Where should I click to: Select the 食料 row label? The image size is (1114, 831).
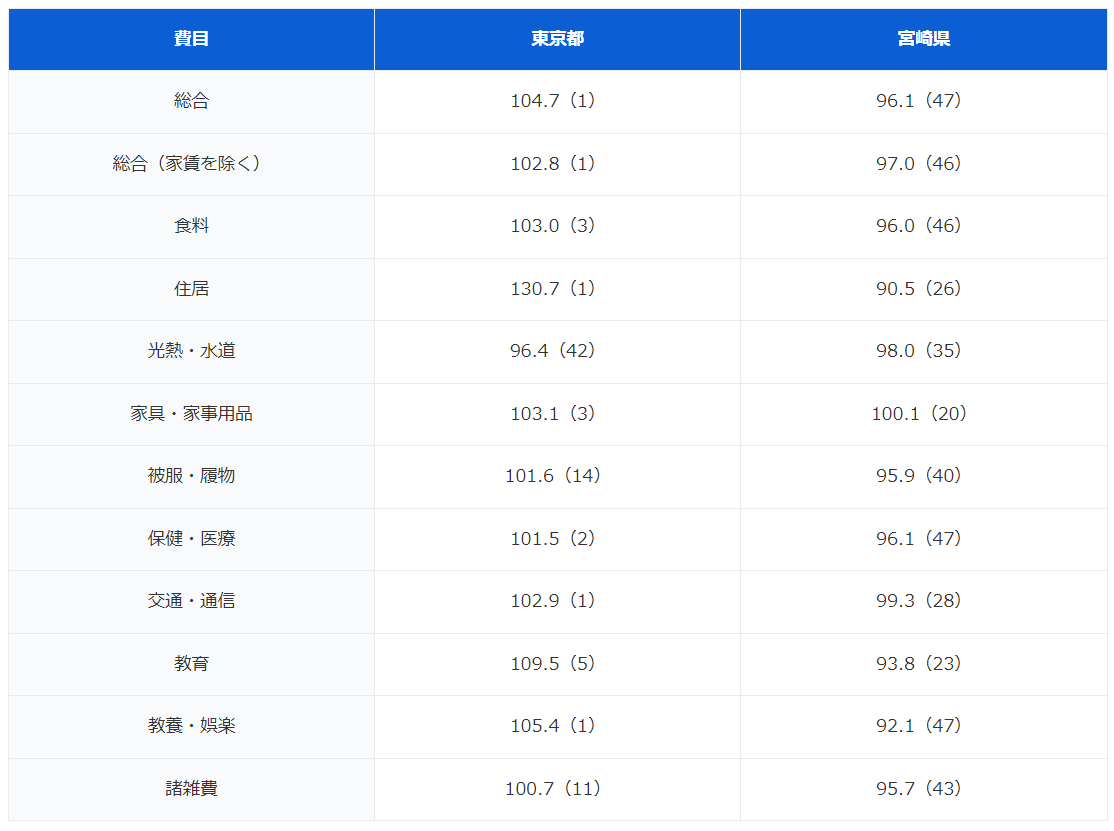[x=191, y=226]
